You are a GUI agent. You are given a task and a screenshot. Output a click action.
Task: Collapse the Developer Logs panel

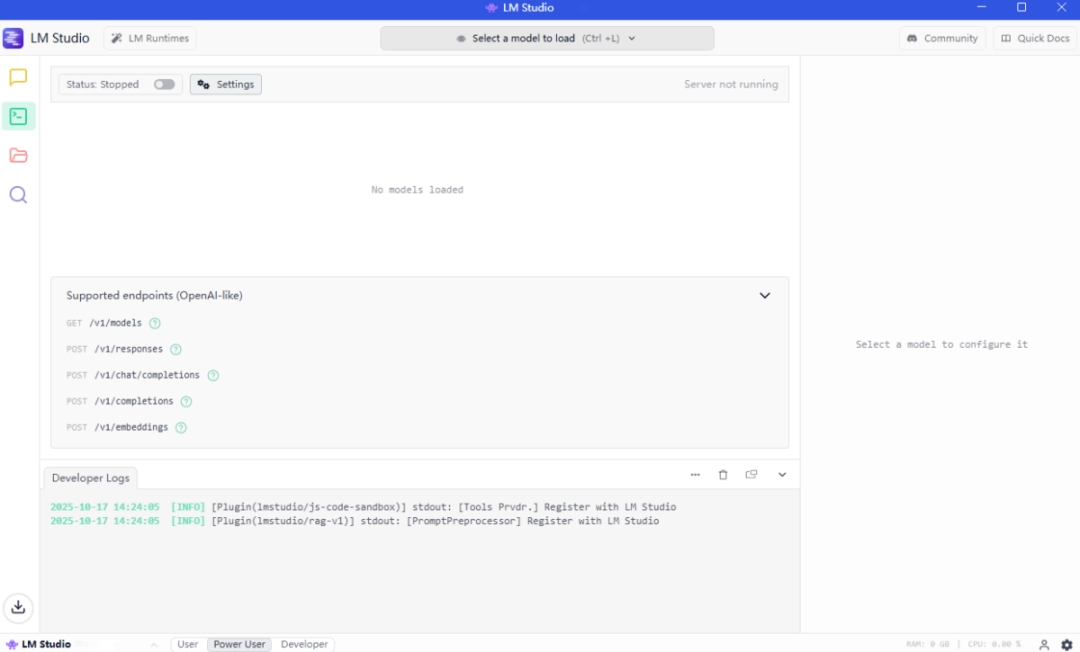[x=781, y=474]
